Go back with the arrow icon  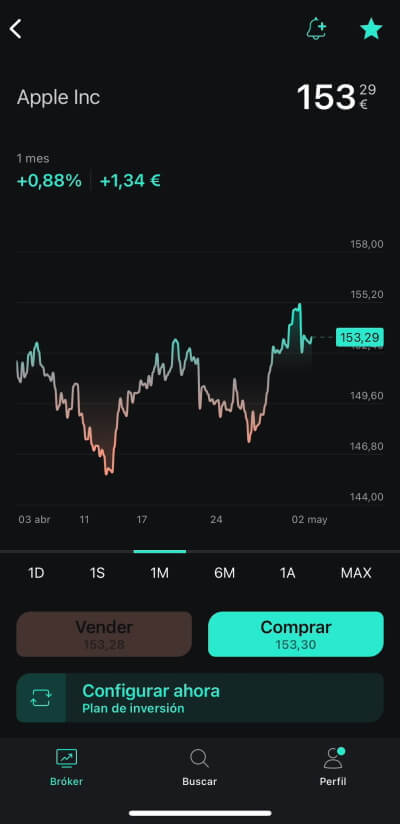pos(16,29)
